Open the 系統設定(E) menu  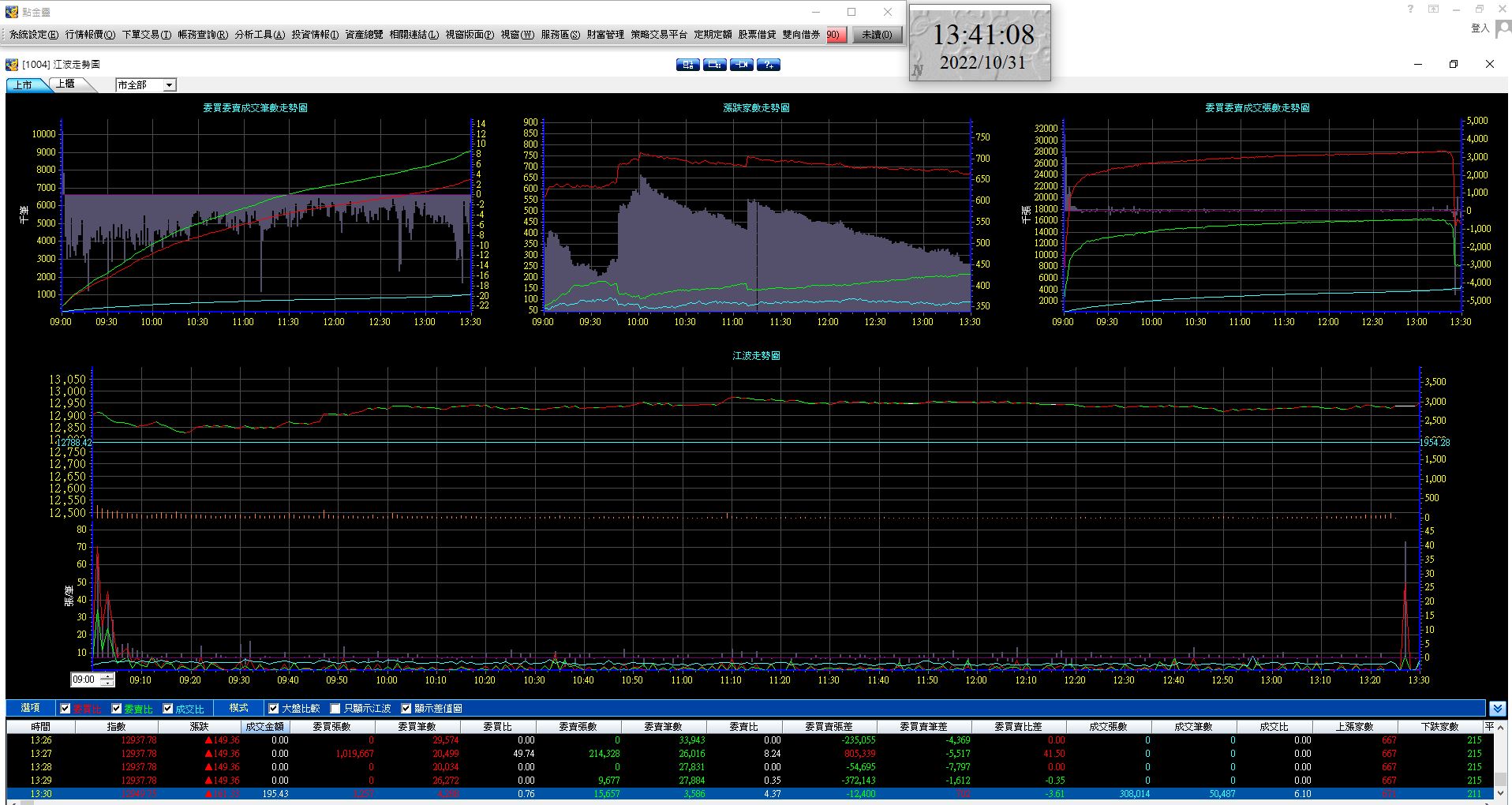[34, 35]
